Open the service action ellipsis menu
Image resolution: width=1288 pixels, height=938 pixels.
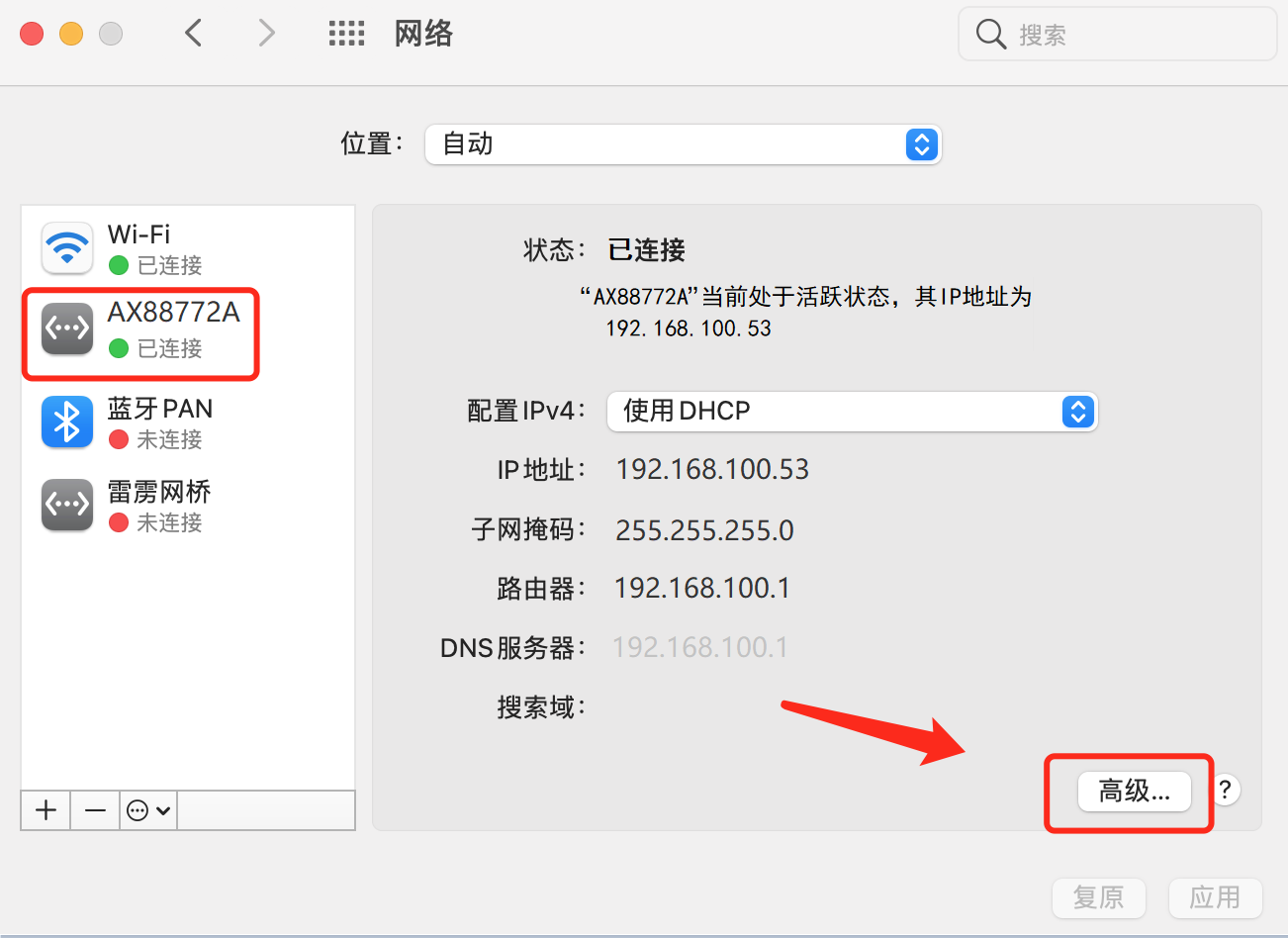click(x=148, y=810)
